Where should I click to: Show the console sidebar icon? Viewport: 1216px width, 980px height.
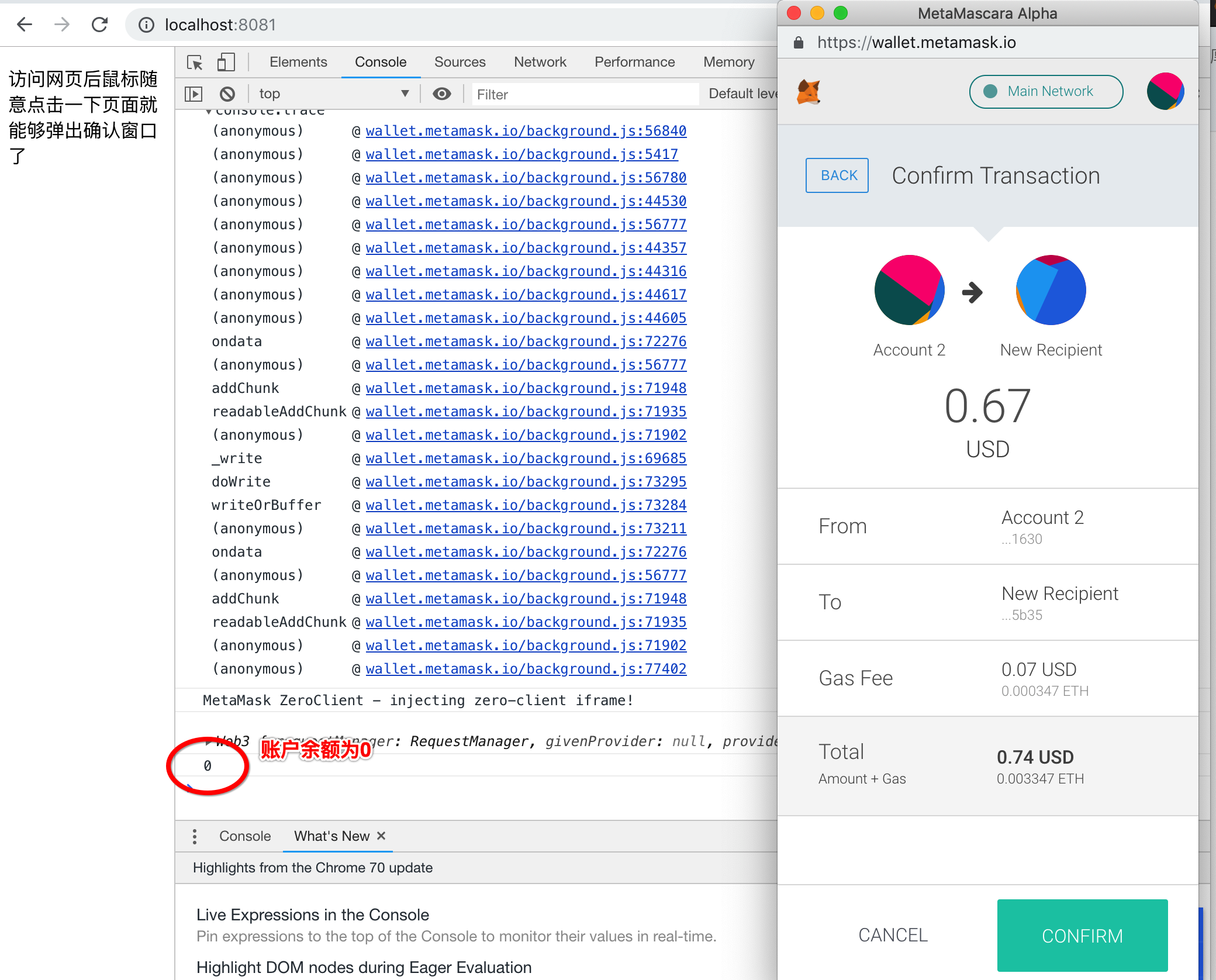(194, 94)
